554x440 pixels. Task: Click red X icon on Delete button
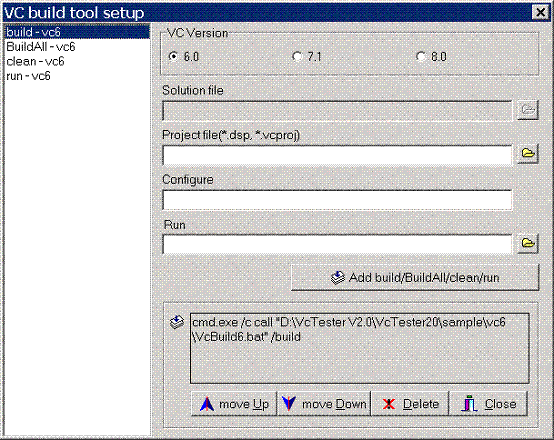point(389,404)
